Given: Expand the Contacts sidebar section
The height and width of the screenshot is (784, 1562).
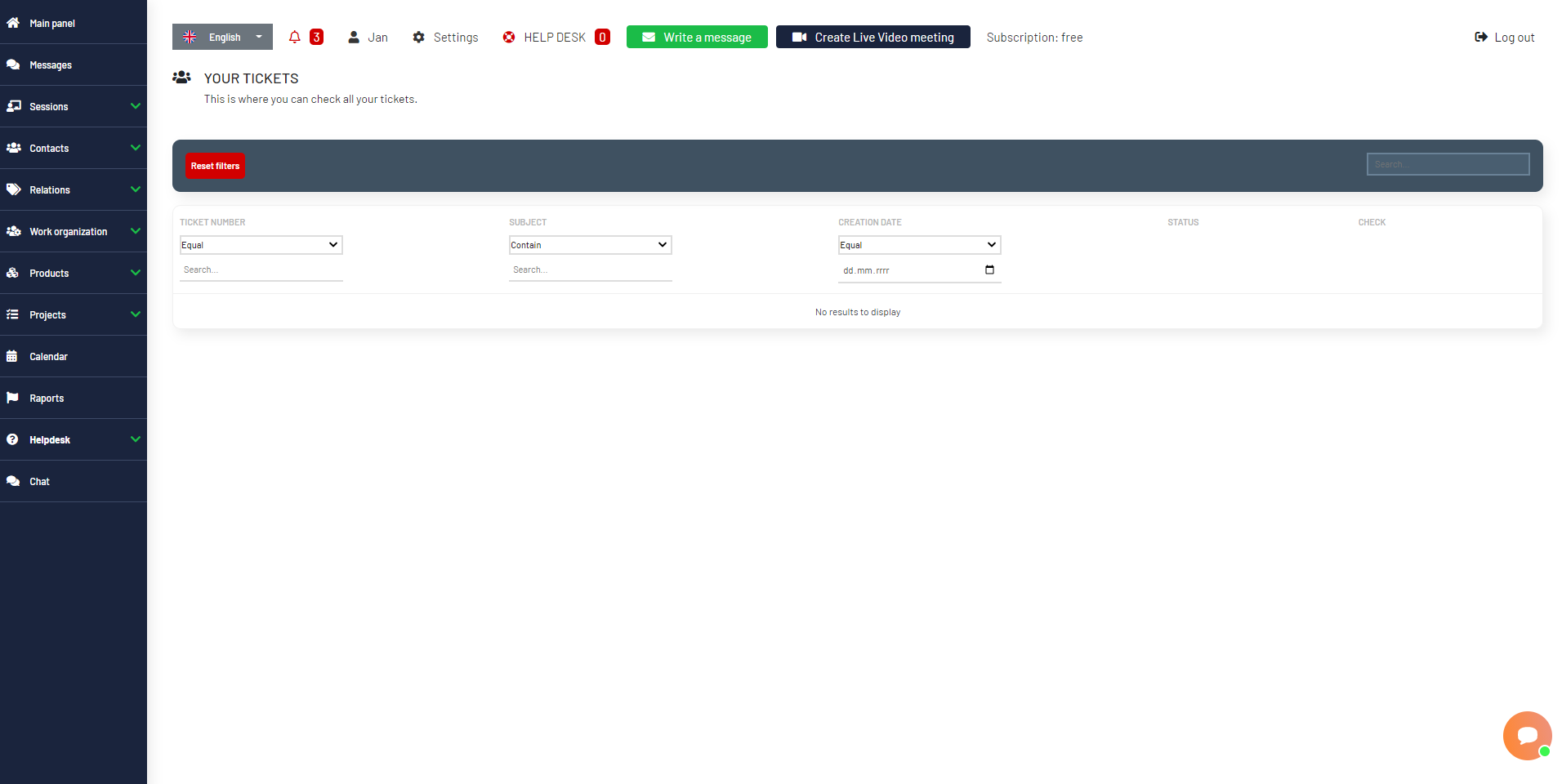Looking at the screenshot, I should (135, 148).
